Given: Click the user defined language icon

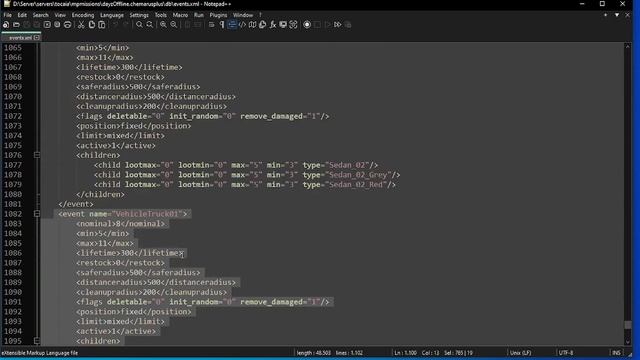Looking at the screenshot, I should point(242,25).
